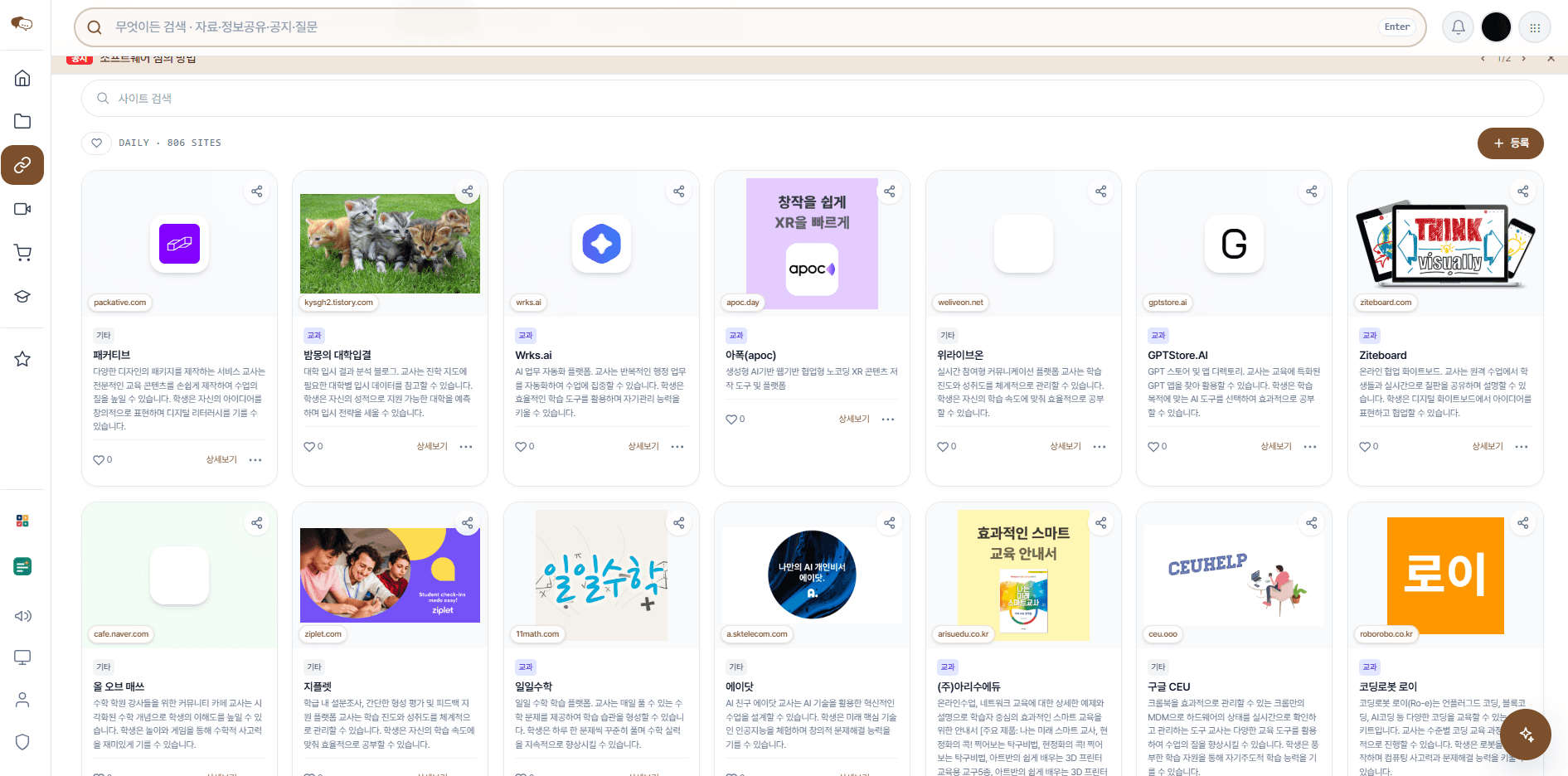Like the Ziteboard card heart
Viewport: 1568px width, 776px height.
pos(1365,446)
